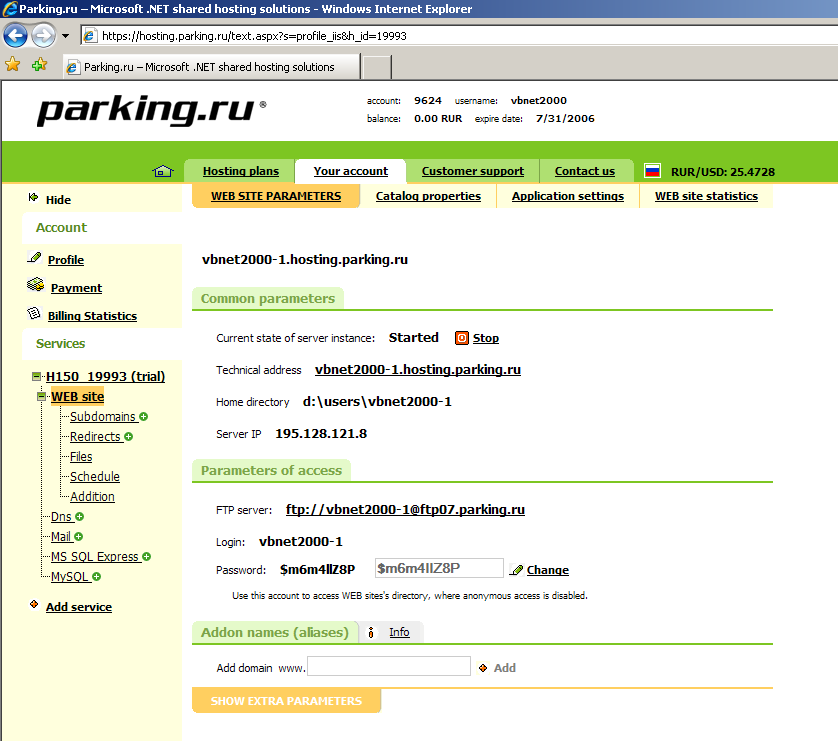The image size is (838, 741).
Task: Click the Info icon in Addon names section
Action: point(371,633)
